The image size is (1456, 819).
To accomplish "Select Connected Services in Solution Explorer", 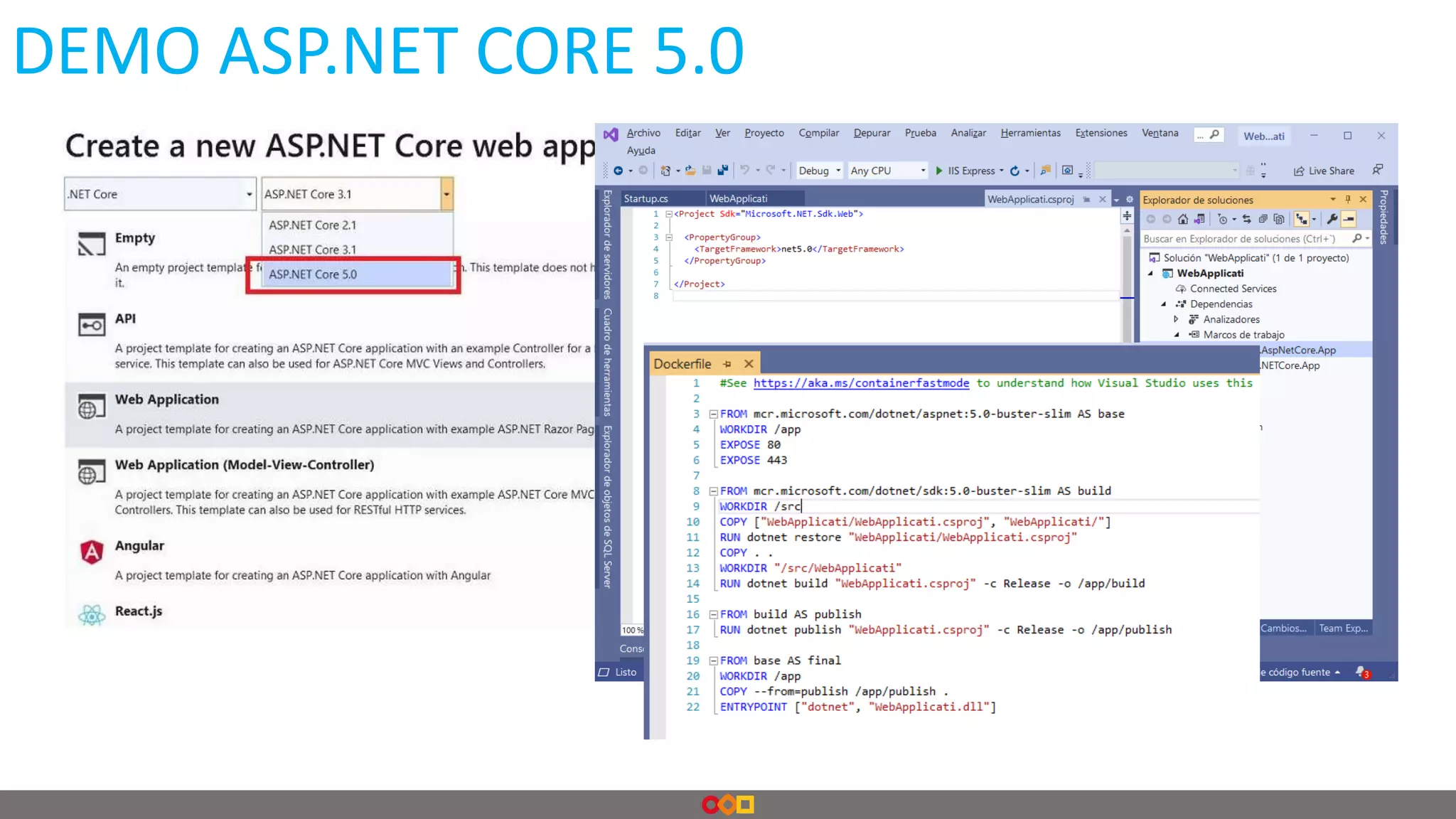I will point(1233,289).
